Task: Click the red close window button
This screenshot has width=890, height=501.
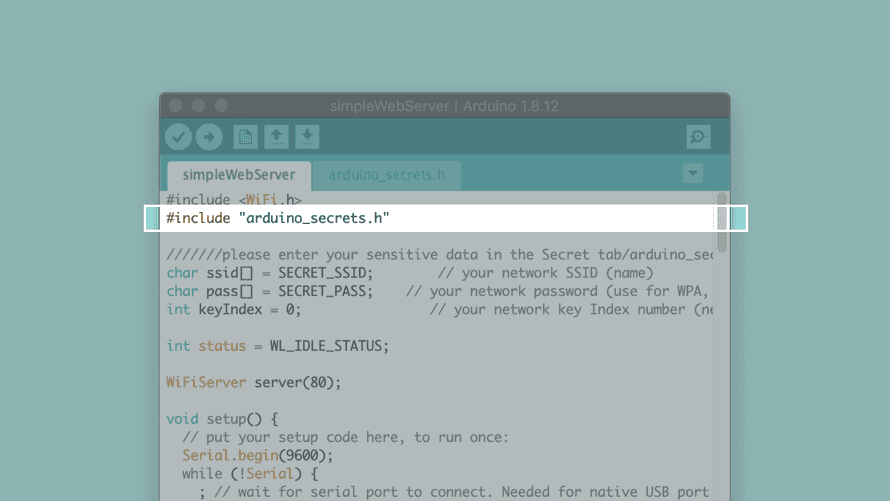Action: pos(176,106)
